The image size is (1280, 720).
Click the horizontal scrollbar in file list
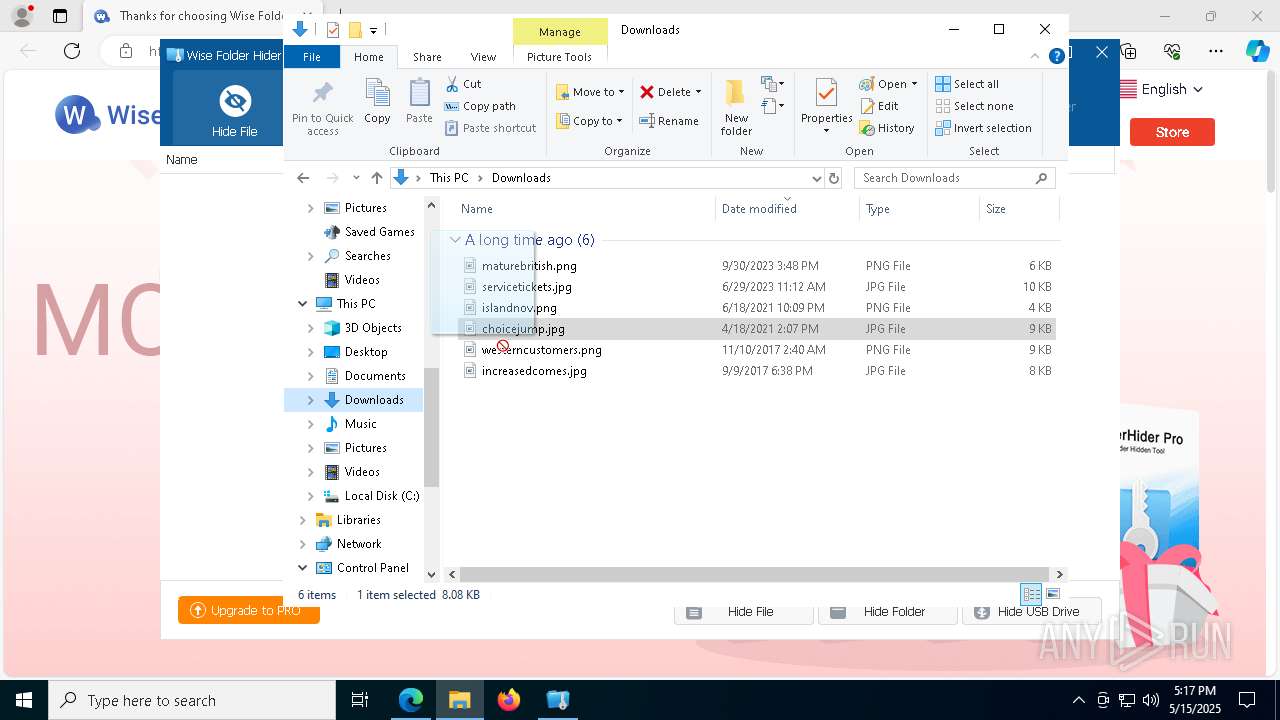[x=754, y=574]
